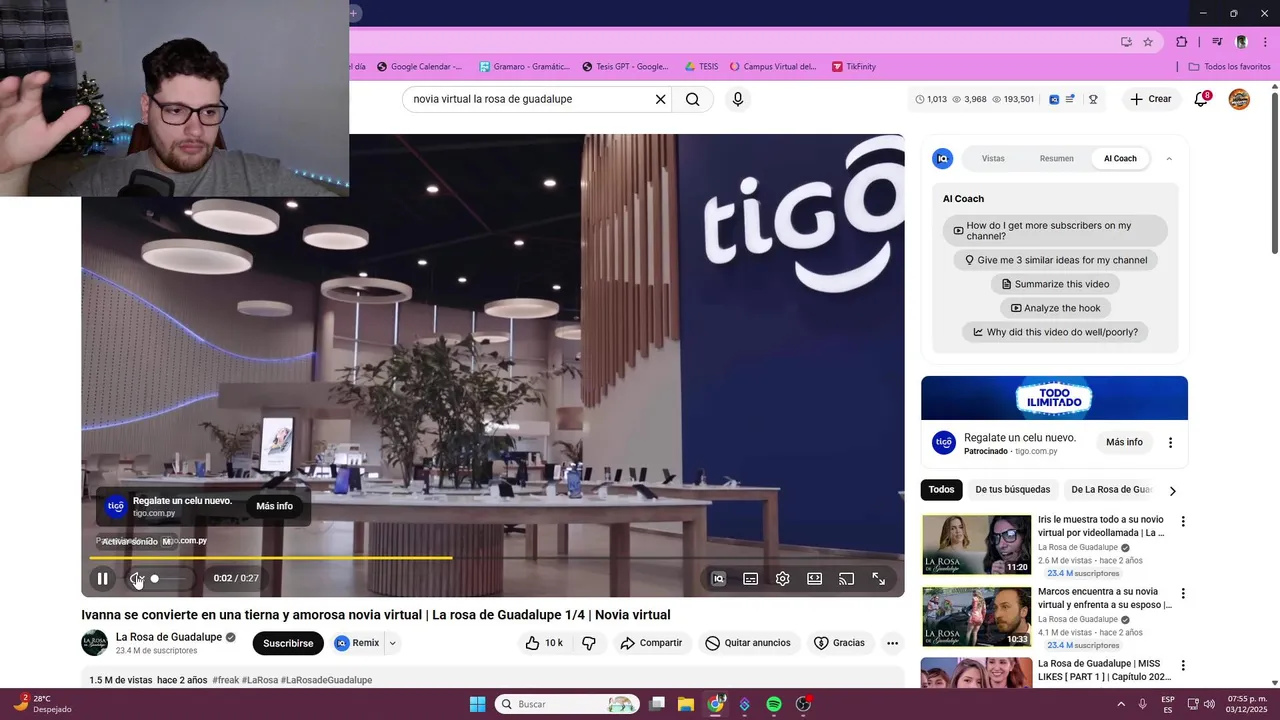Open vidIQ overlay icon in player controls
The height and width of the screenshot is (720, 1280).
[x=718, y=578]
